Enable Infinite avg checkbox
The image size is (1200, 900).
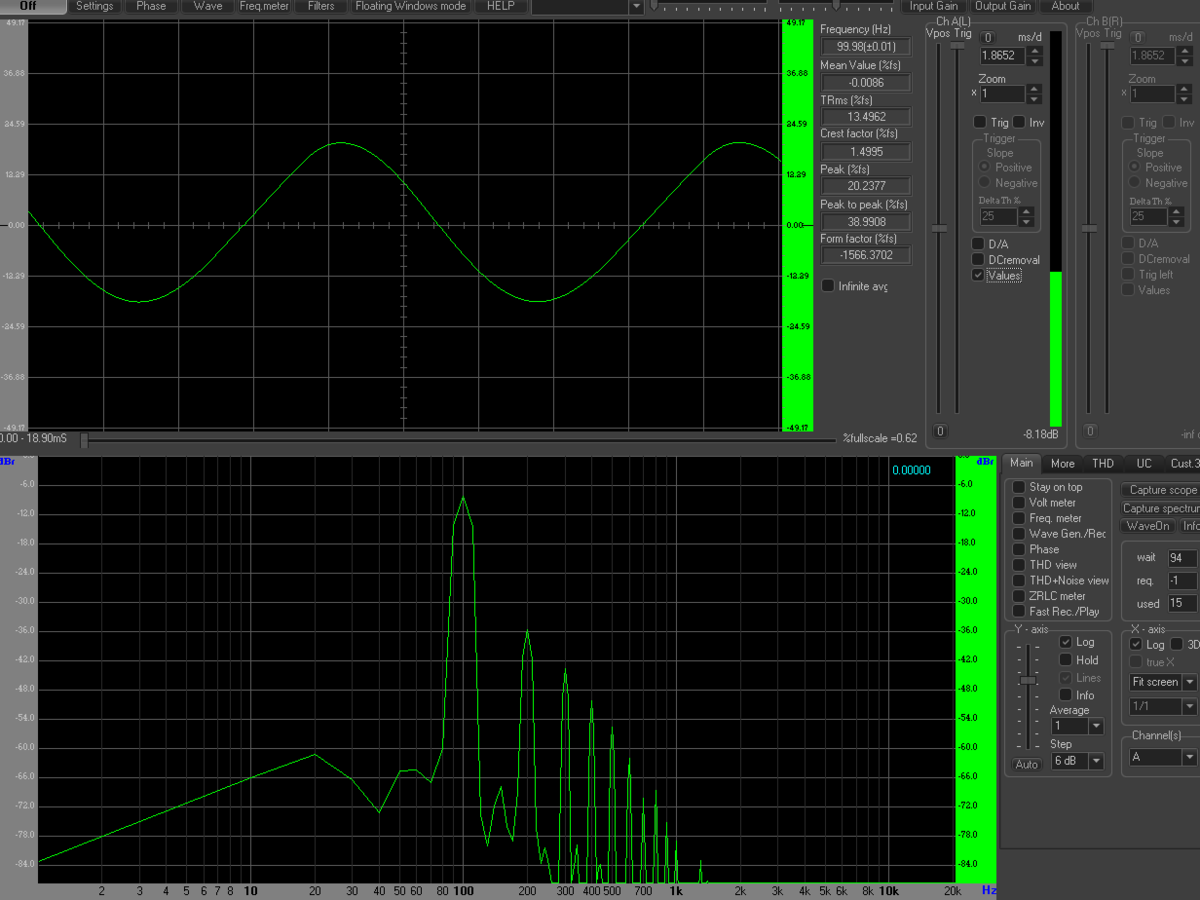pos(828,286)
